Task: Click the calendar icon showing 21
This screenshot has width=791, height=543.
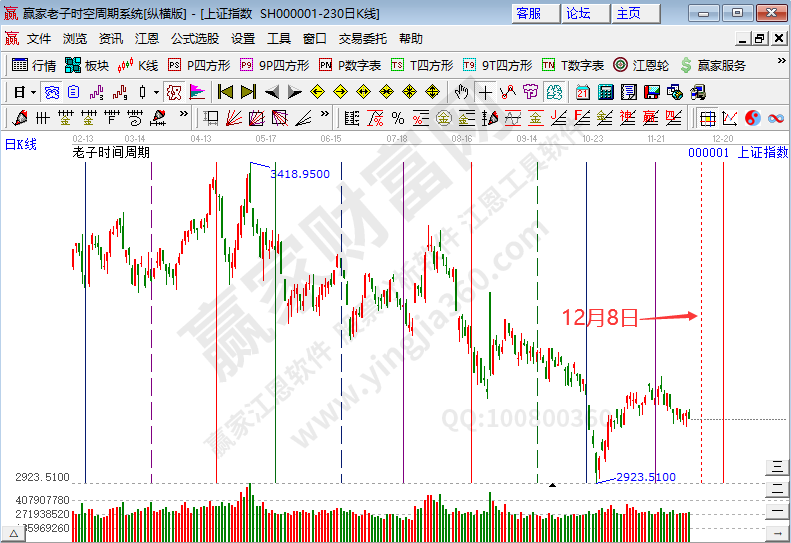Action: (x=582, y=92)
